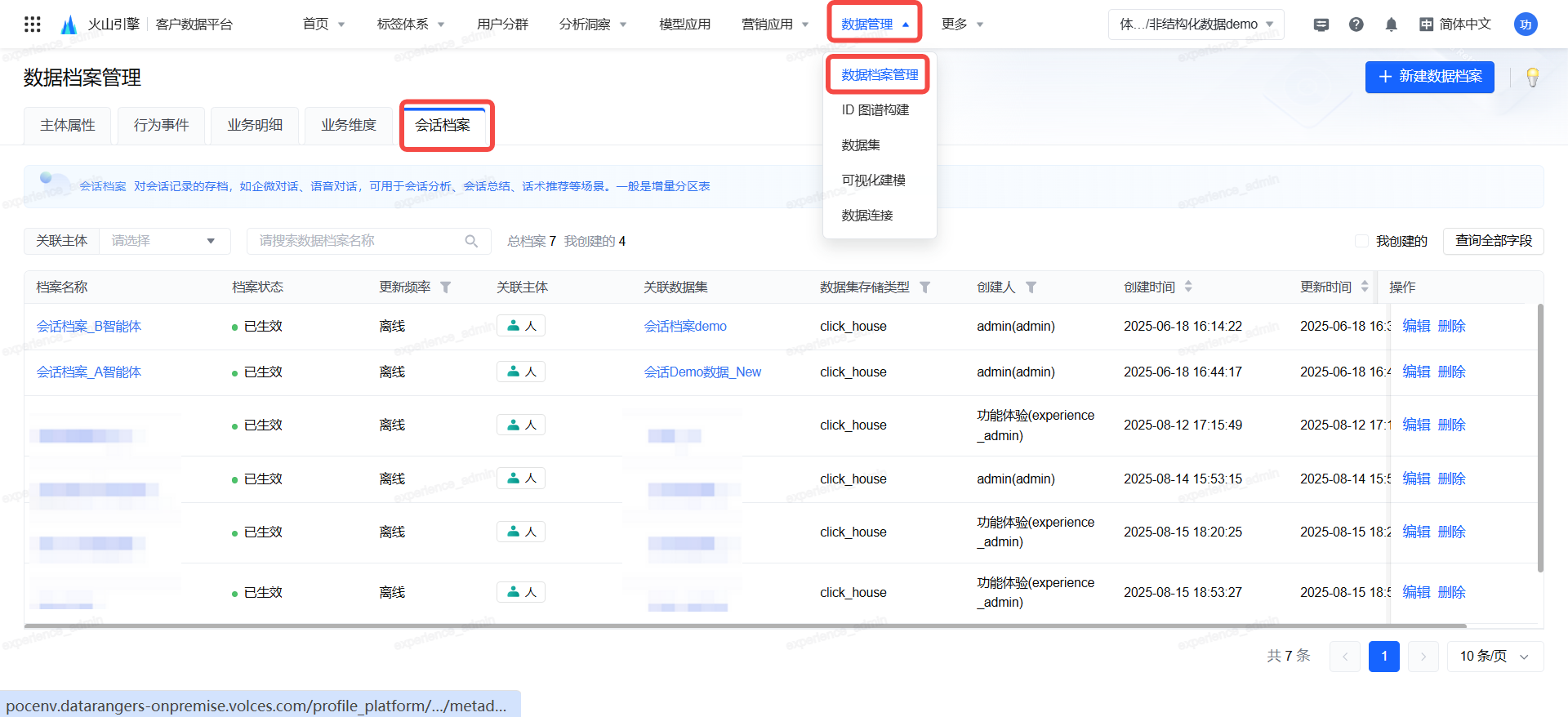This screenshot has width=1568, height=717.
Task: Click 查询全部字段 button
Action: tap(1493, 241)
